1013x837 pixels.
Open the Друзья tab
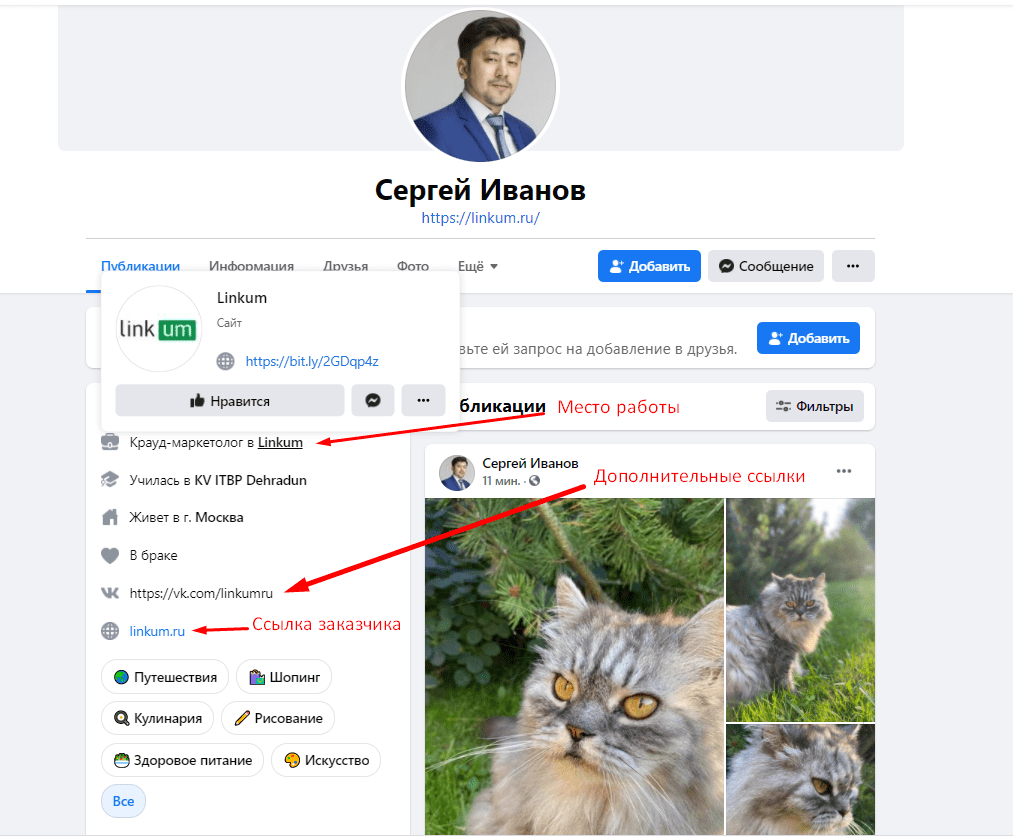345,265
